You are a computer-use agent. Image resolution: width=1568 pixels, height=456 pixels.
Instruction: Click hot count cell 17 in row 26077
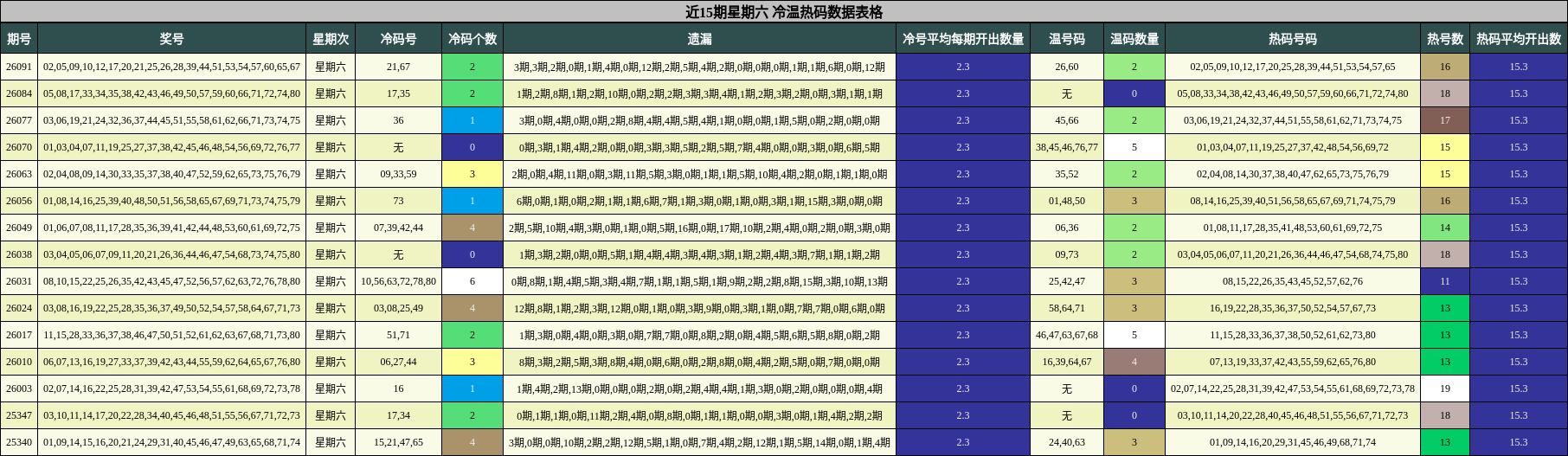point(1445,120)
